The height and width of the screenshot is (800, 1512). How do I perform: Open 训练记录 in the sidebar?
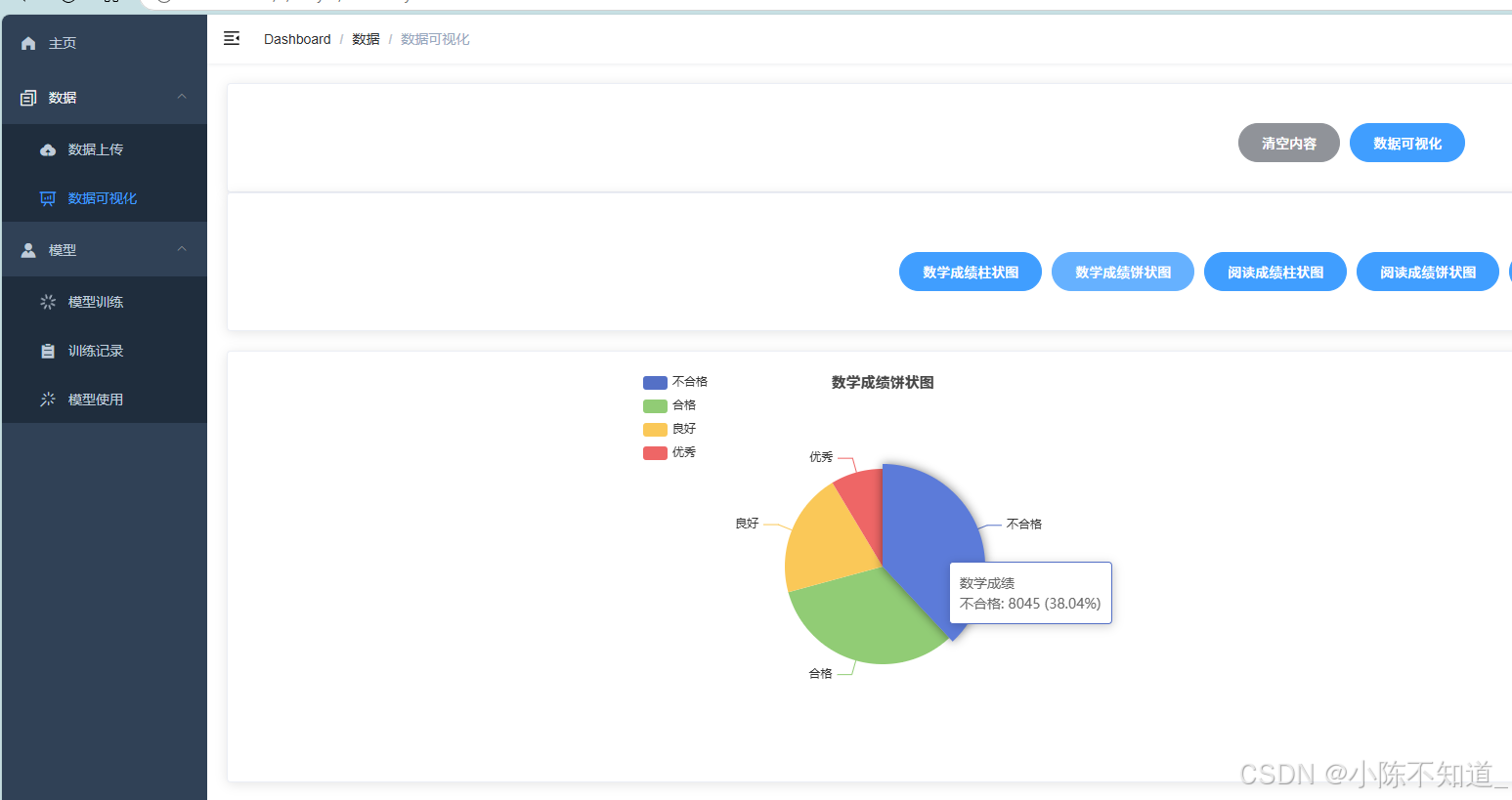105,351
